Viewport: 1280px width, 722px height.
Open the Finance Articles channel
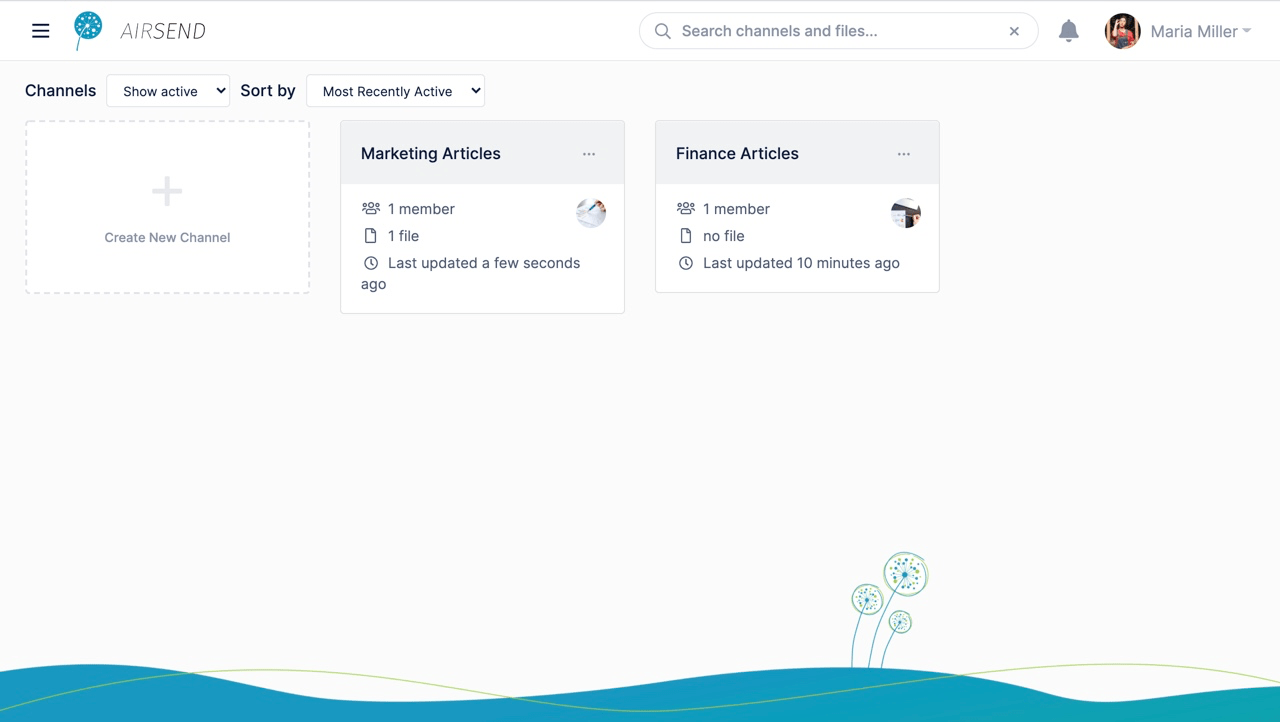[737, 153]
